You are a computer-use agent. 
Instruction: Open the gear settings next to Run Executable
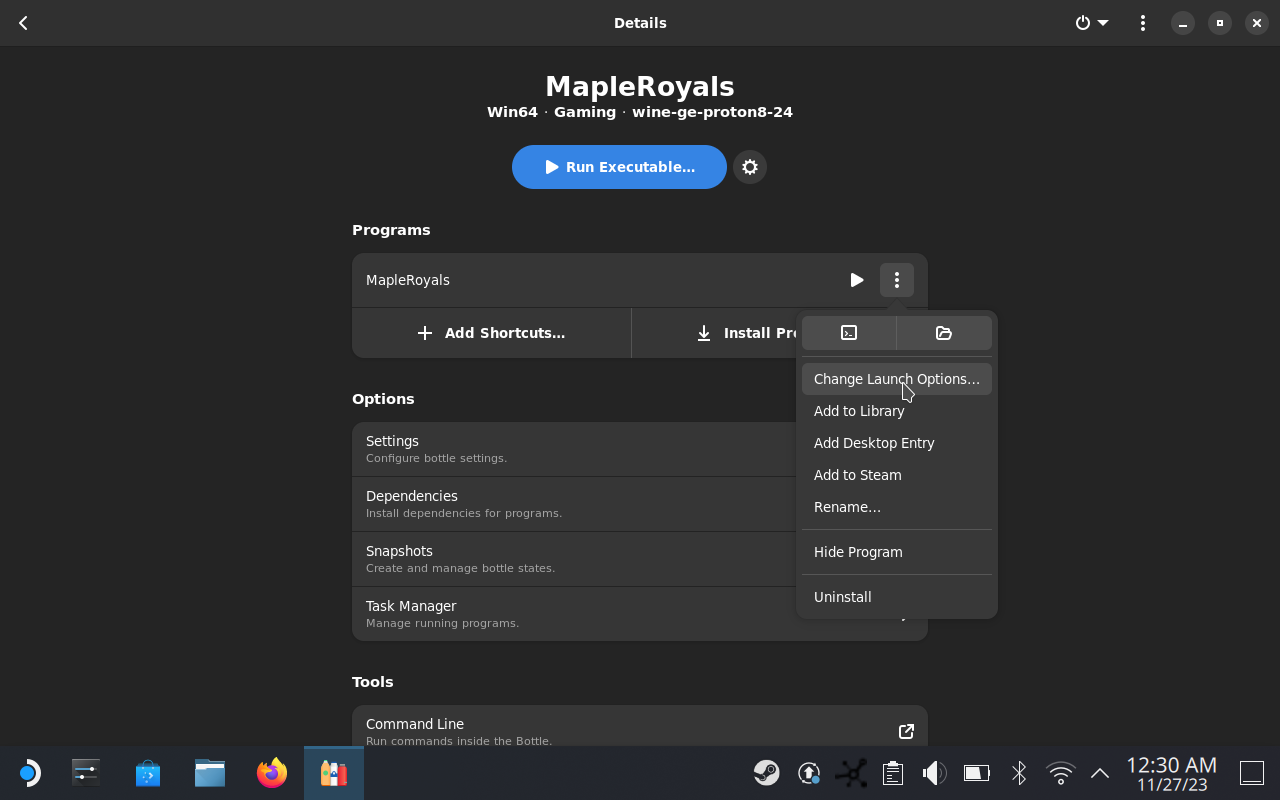750,167
